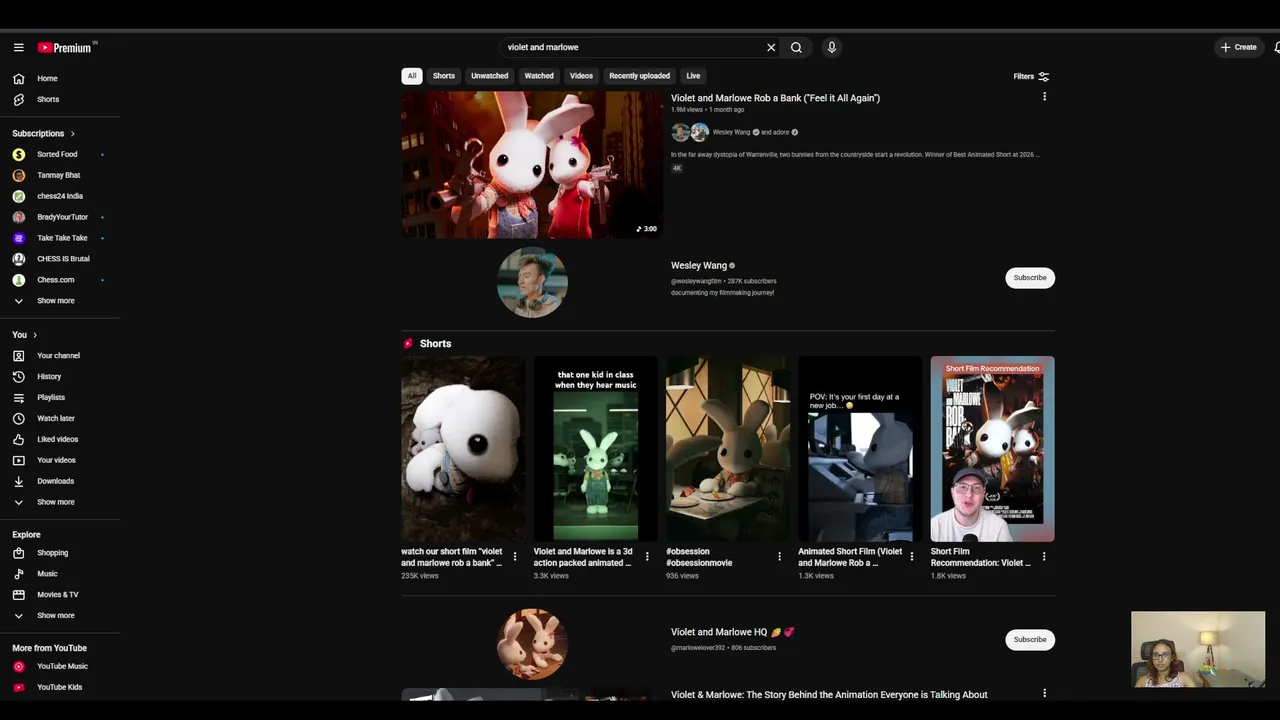The image size is (1280, 720).
Task: Open Sorted Food channel subscription
Action: pos(60,154)
